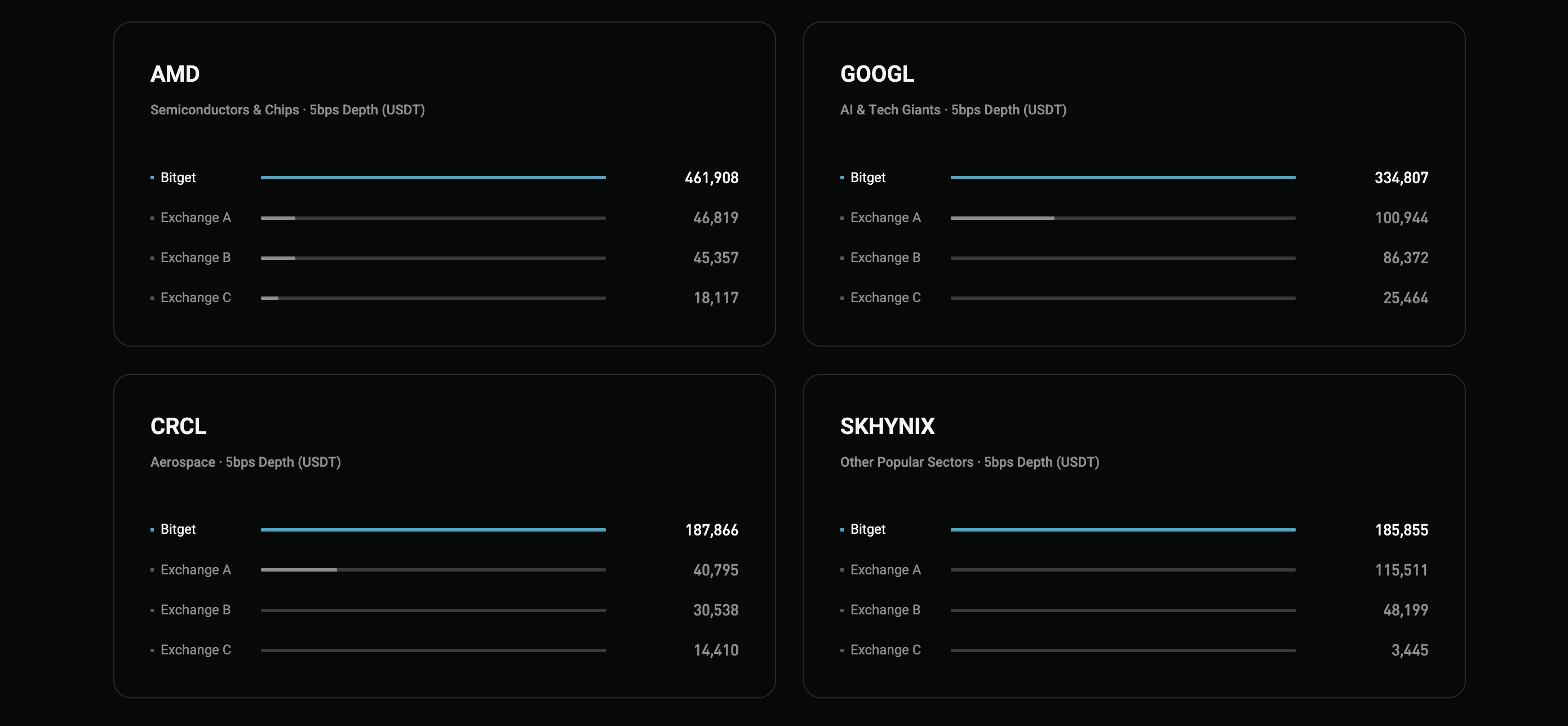Click Bitget depth bar in AMD card

(433, 177)
